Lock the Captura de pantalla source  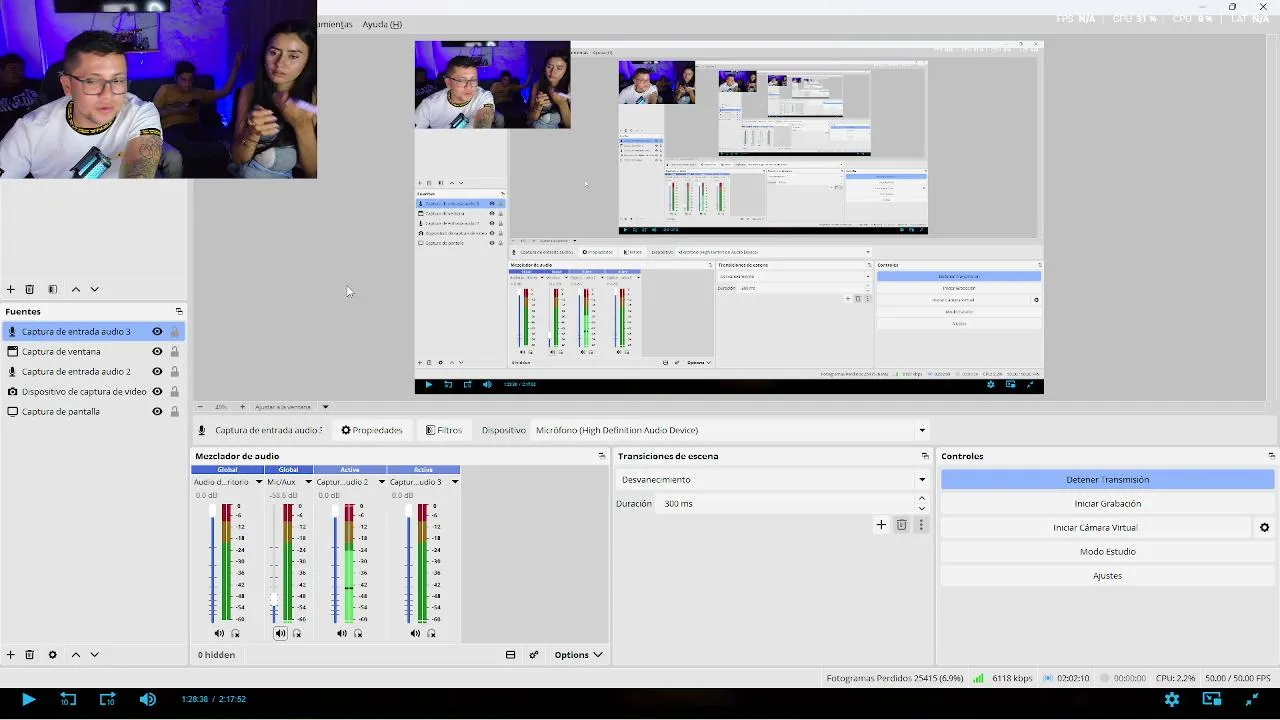click(175, 411)
